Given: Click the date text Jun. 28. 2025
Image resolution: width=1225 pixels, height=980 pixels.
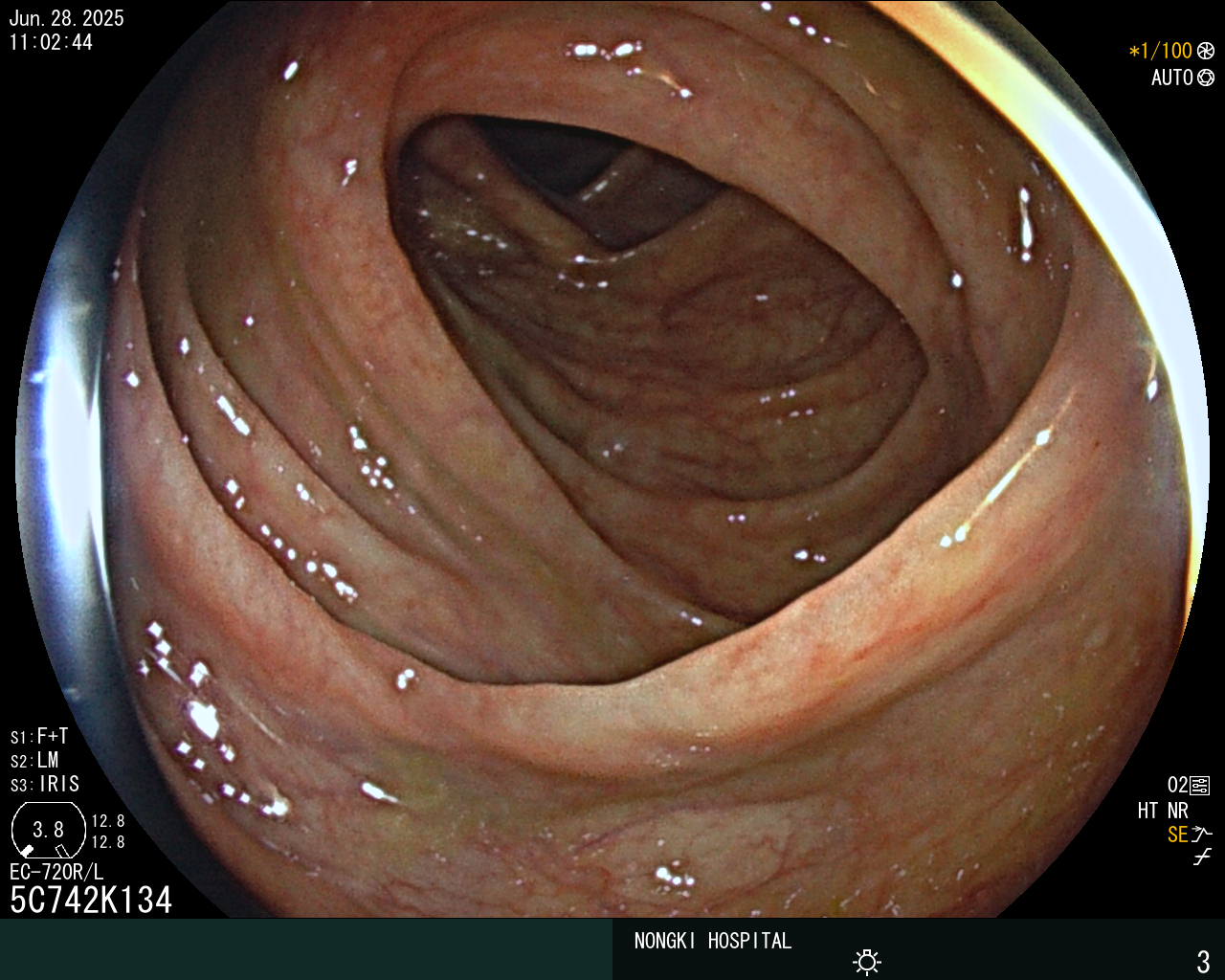Looking at the screenshot, I should coord(66,18).
